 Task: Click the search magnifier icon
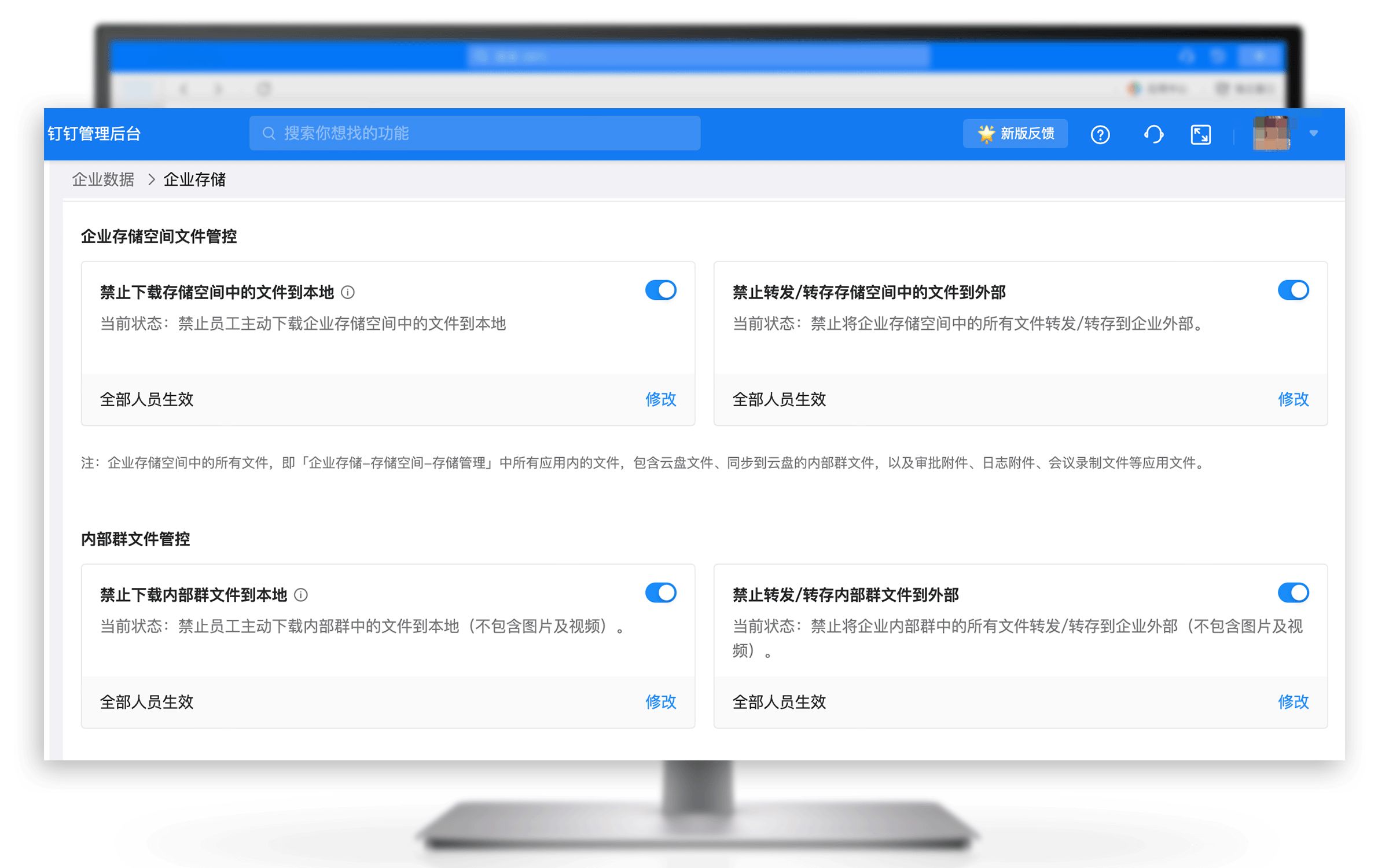click(x=269, y=133)
